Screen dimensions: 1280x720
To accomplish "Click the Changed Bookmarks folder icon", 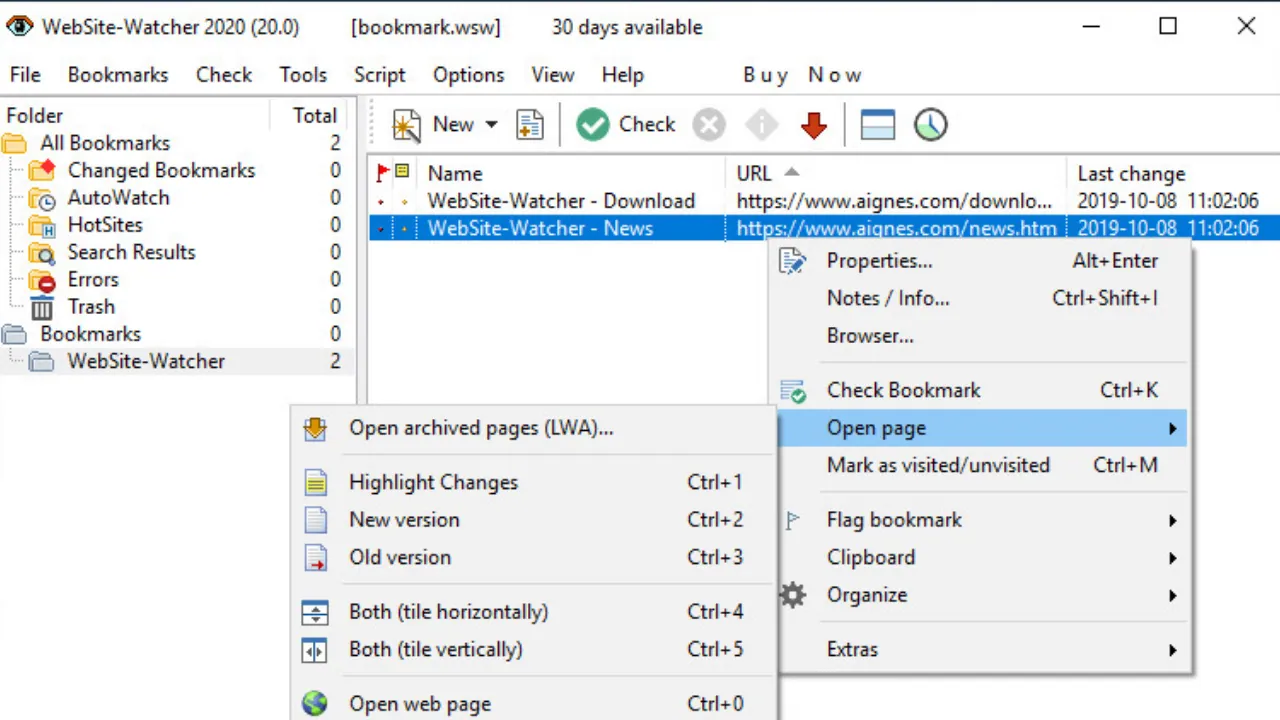I will 42,170.
